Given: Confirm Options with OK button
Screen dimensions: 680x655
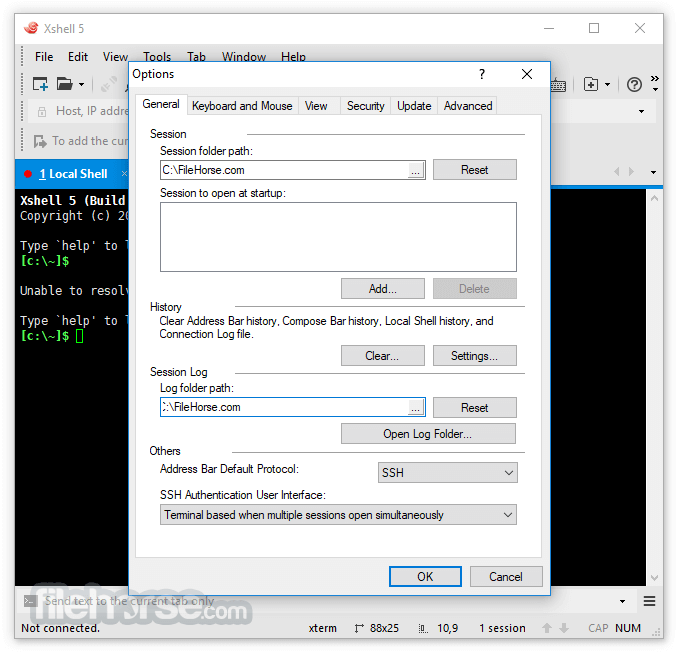Looking at the screenshot, I should coord(425,576).
